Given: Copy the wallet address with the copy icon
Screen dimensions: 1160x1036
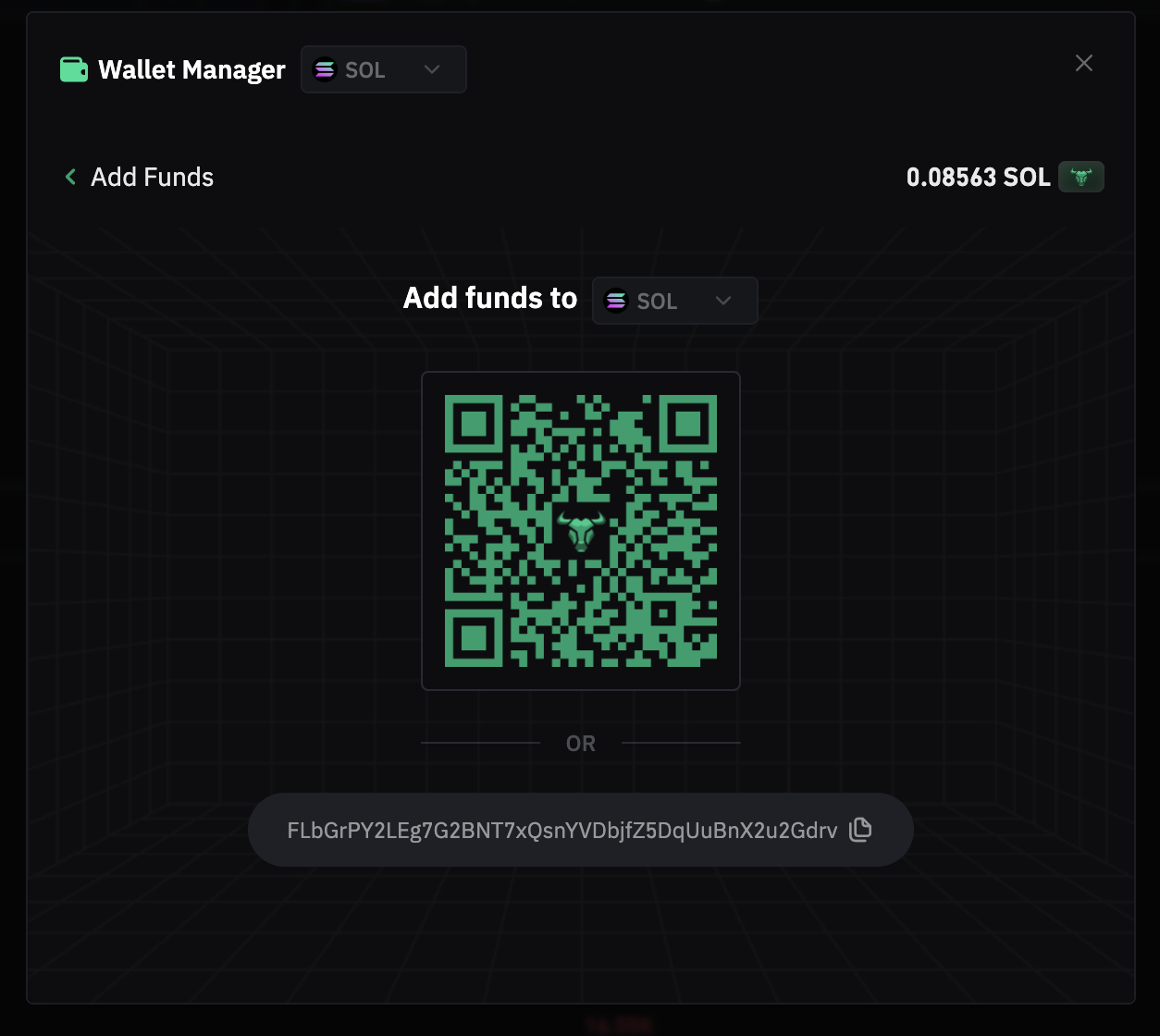Looking at the screenshot, I should pos(860,829).
